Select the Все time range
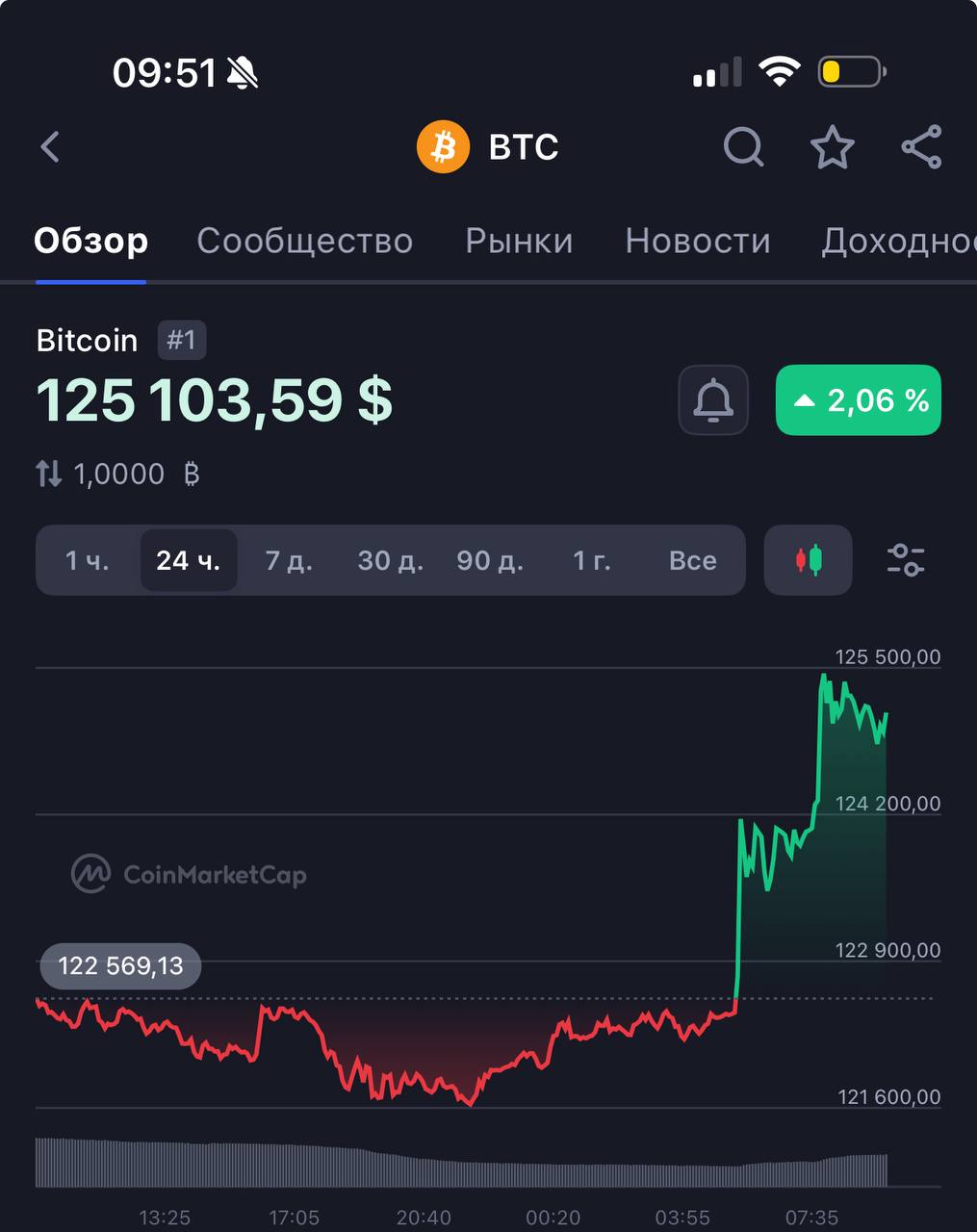The height and width of the screenshot is (1232, 977). coord(693,560)
